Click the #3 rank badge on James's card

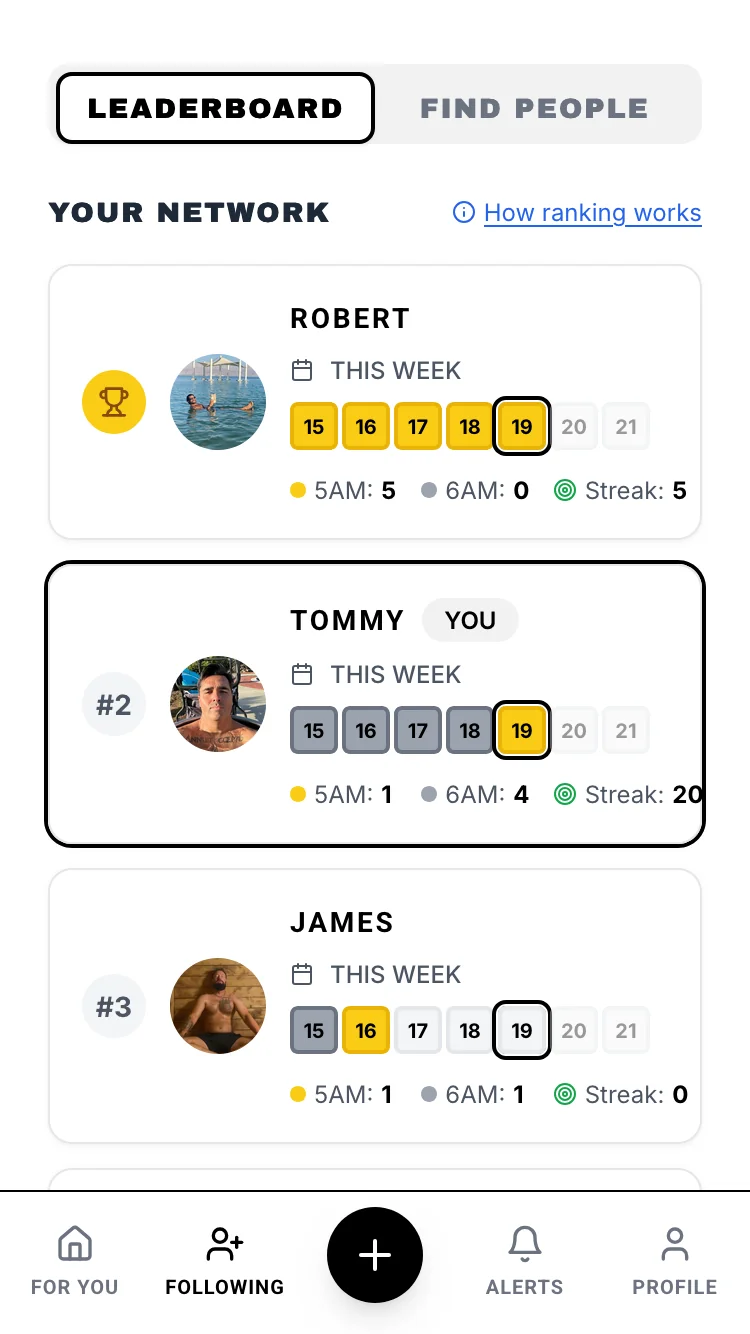(x=113, y=1006)
